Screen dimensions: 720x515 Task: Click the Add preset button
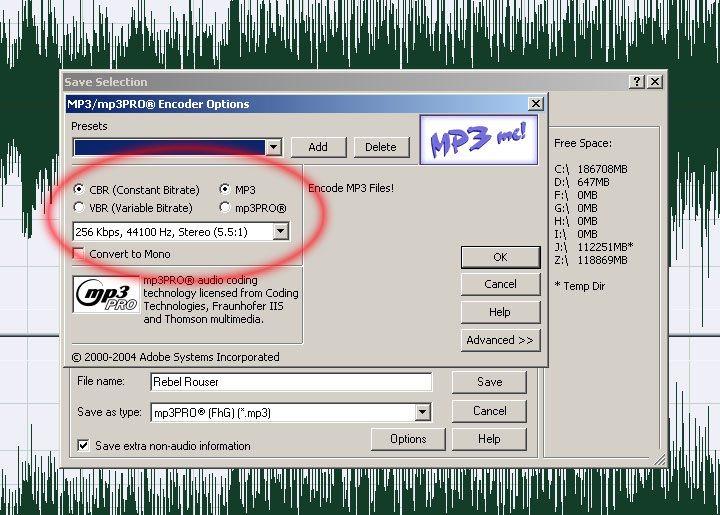(x=318, y=147)
